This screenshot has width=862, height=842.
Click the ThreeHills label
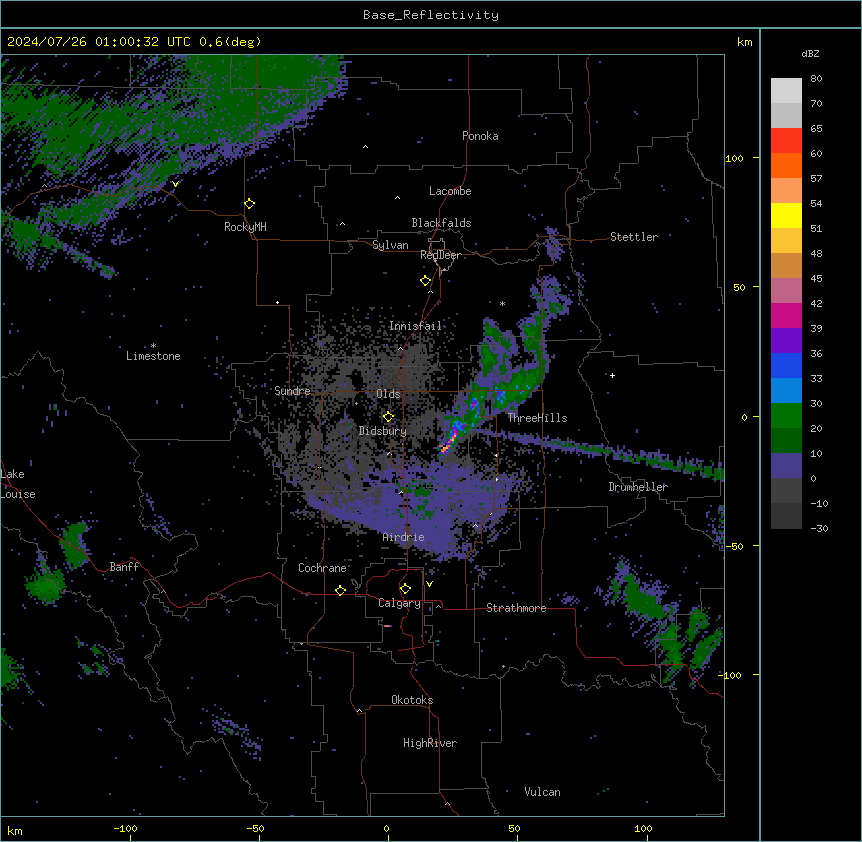click(x=537, y=418)
